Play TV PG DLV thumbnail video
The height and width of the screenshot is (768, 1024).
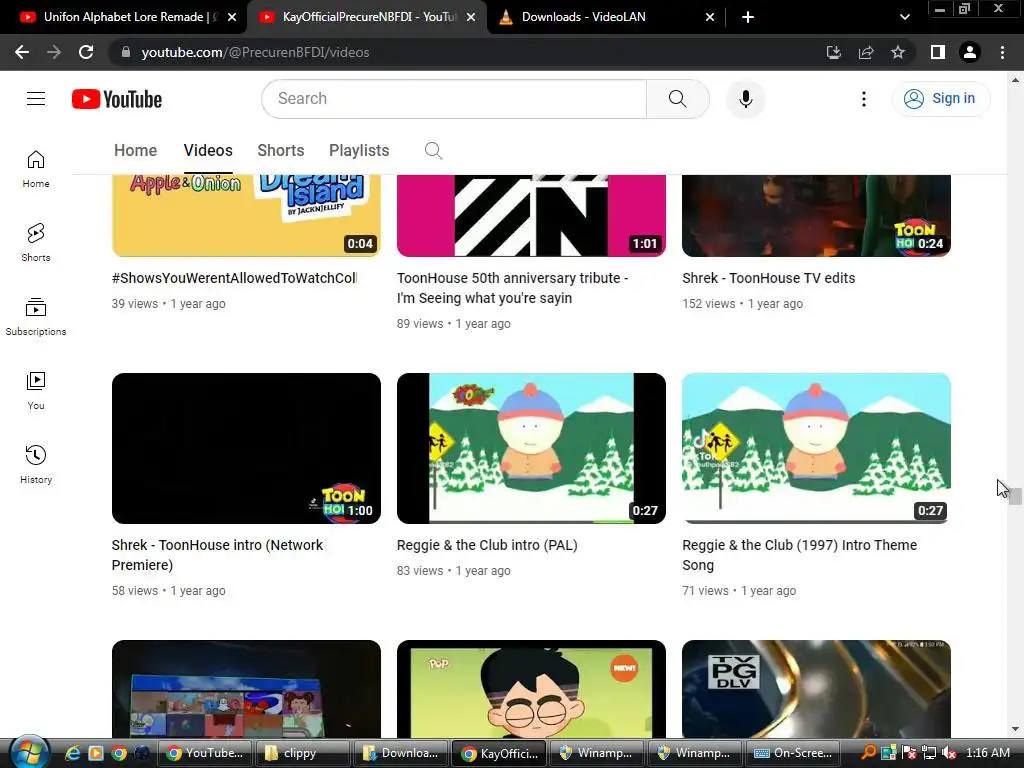click(816, 689)
